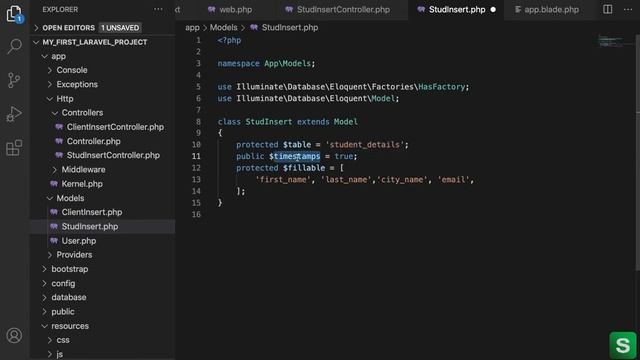
Task: Switch to StudInsertController.php tab
Action: click(337, 9)
